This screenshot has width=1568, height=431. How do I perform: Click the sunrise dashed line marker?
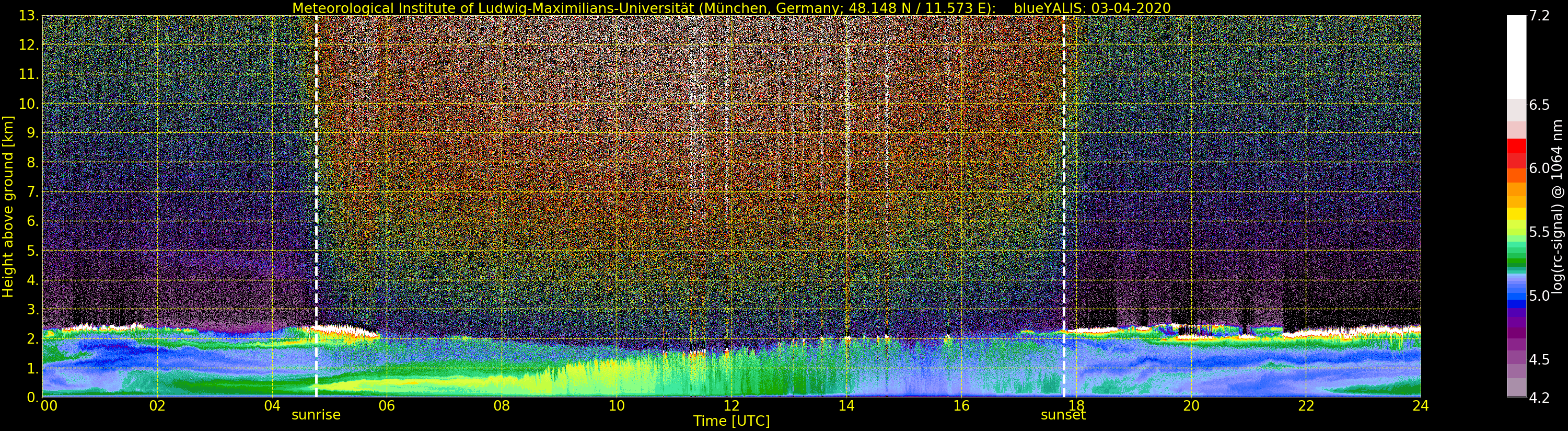coord(316,206)
